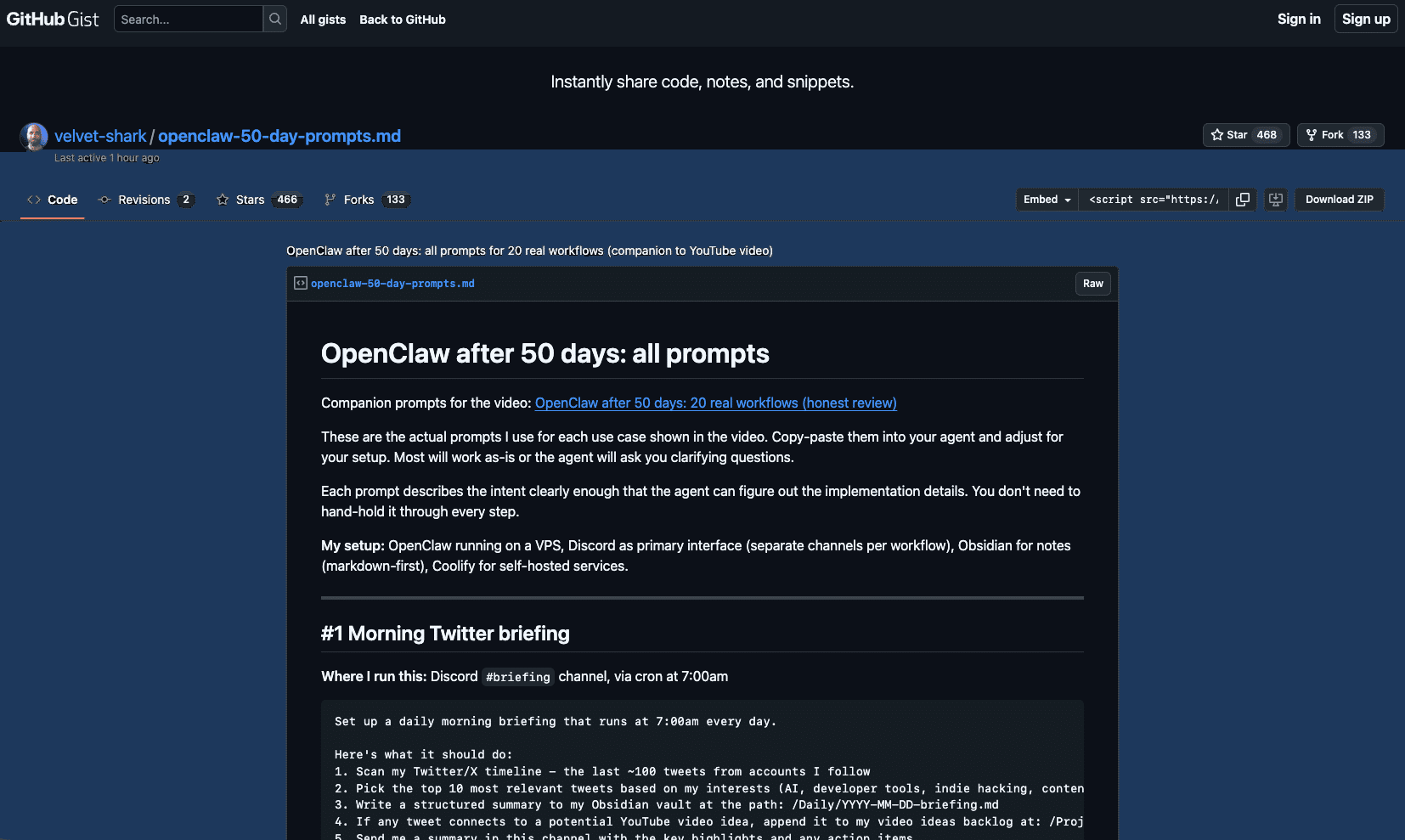Screen dimensions: 1405x840
Task: Open the YouTube video honest review link
Action: coord(715,403)
